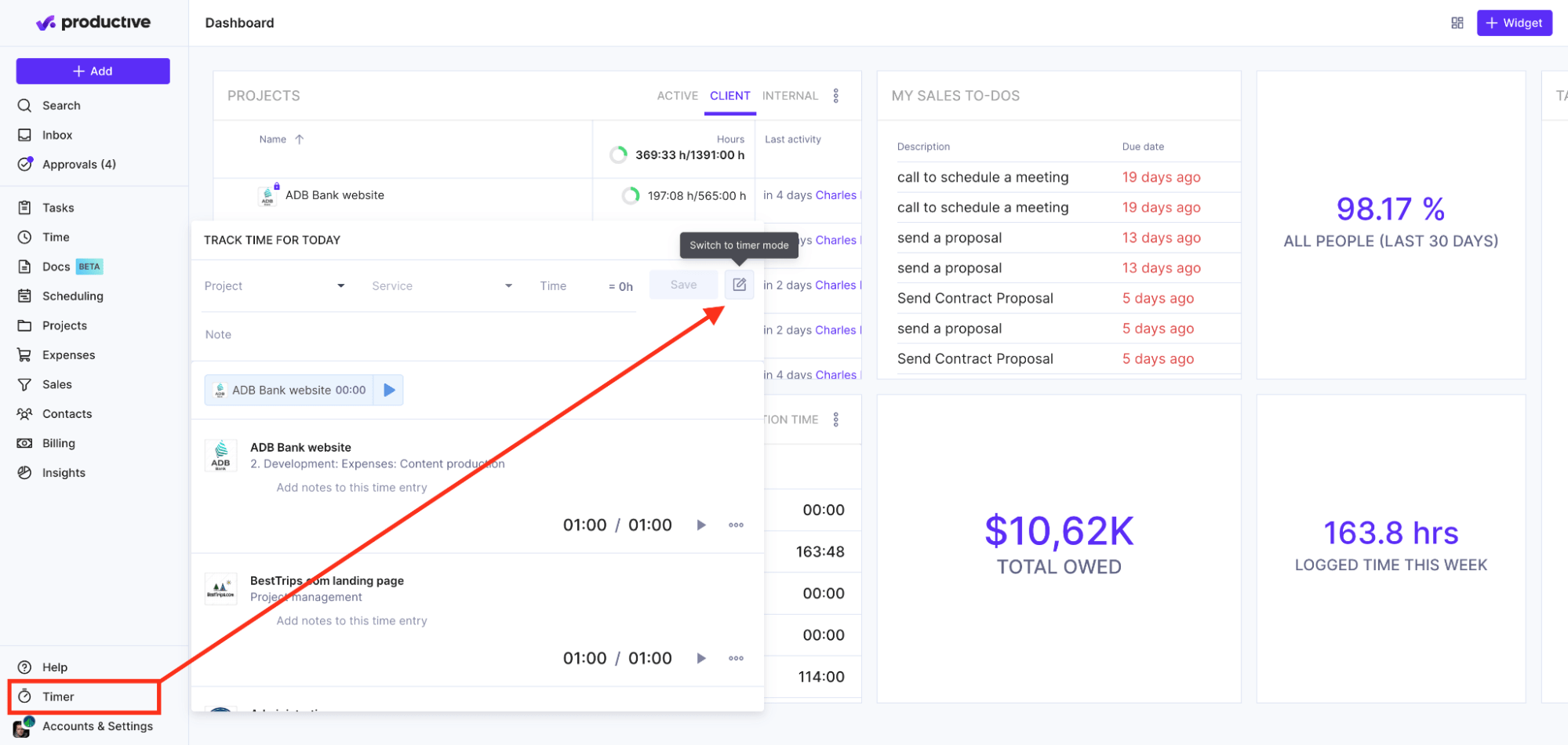Open the Insights section in sidebar
The height and width of the screenshot is (745, 1568).
(64, 473)
